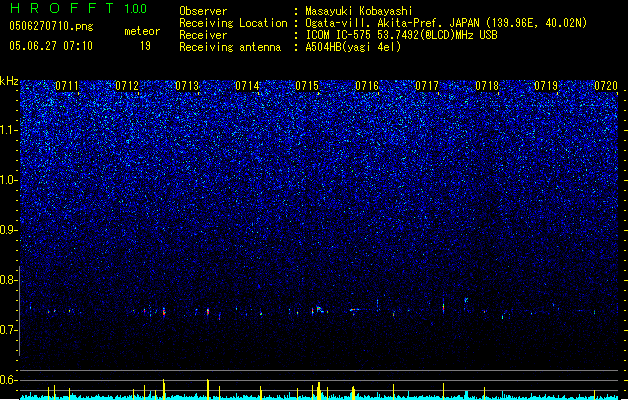
Task: Click the meteor count value 19
Action: [x=145, y=46]
